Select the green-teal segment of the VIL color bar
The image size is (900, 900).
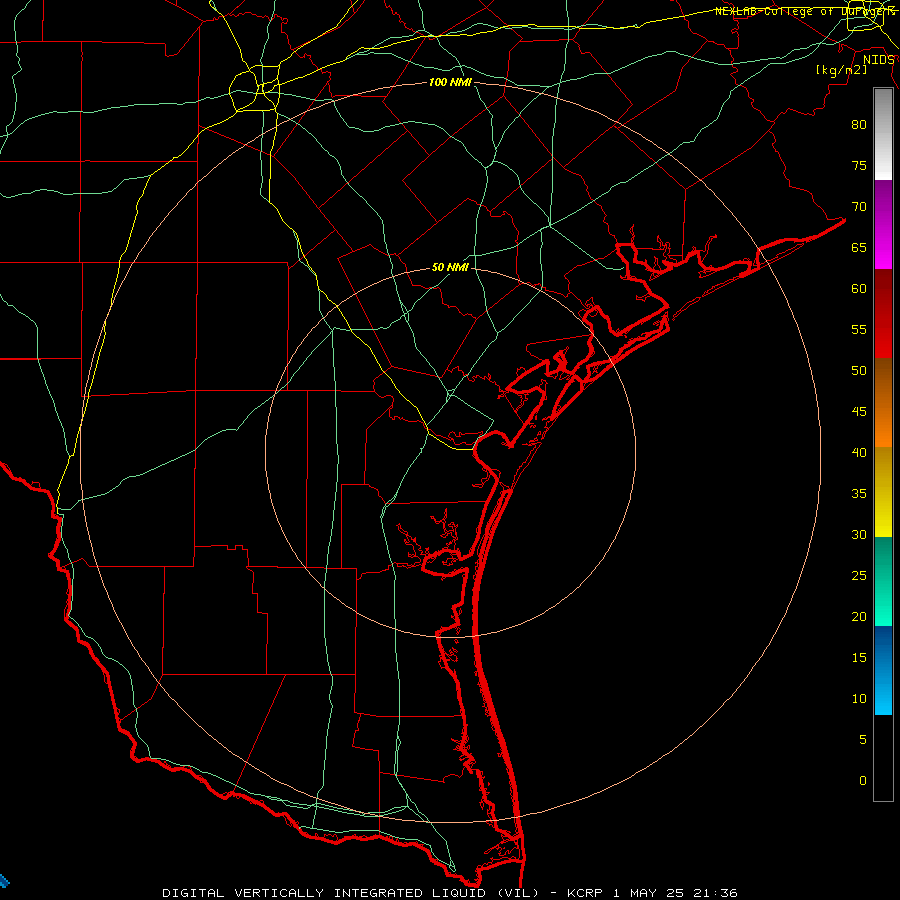pyautogui.click(x=883, y=581)
